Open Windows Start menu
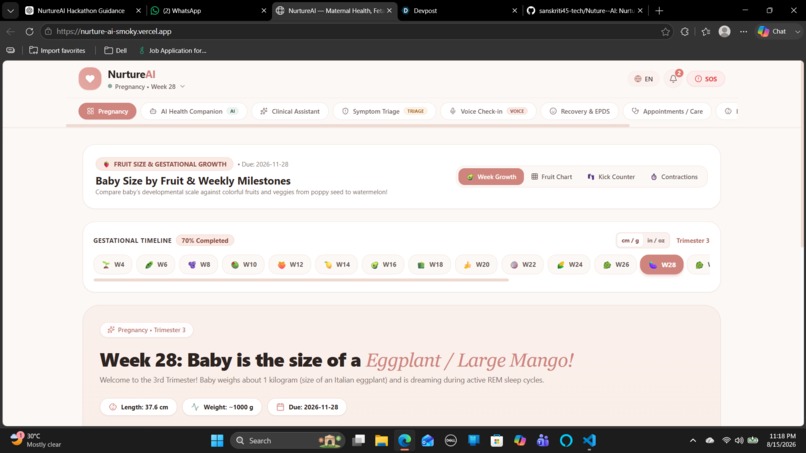Viewport: 806px width, 453px height. [217, 441]
